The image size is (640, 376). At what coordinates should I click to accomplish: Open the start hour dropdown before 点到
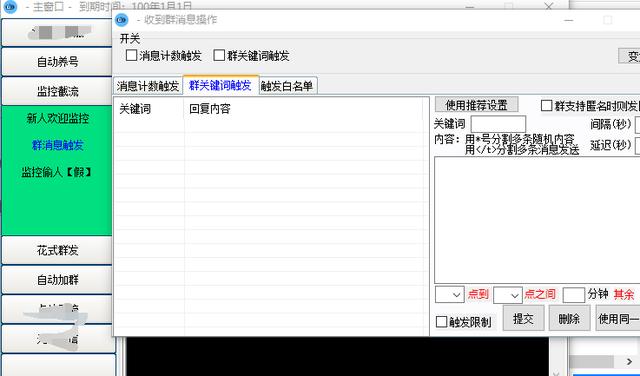point(450,294)
